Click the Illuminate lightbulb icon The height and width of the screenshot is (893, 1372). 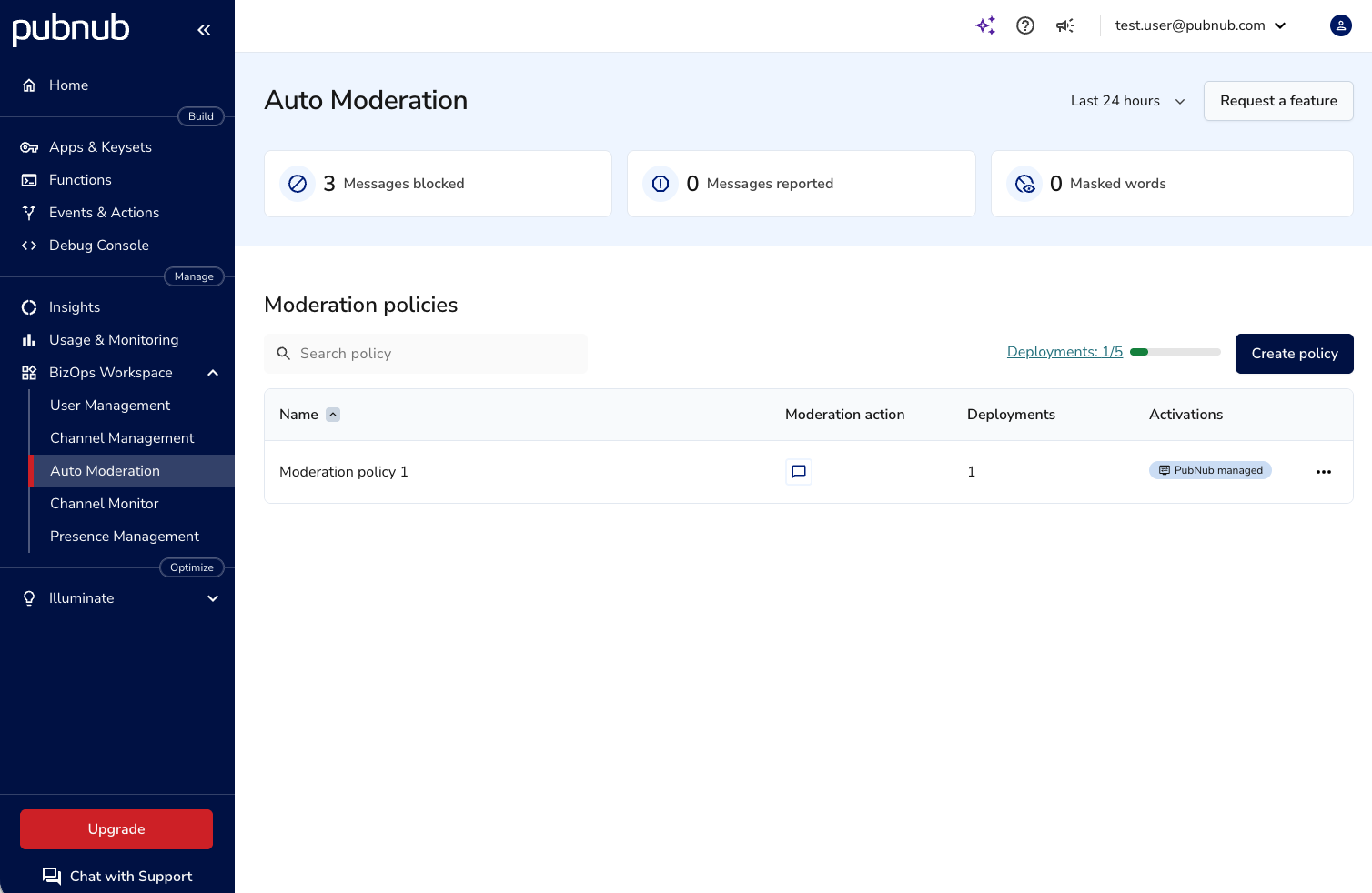click(x=29, y=598)
